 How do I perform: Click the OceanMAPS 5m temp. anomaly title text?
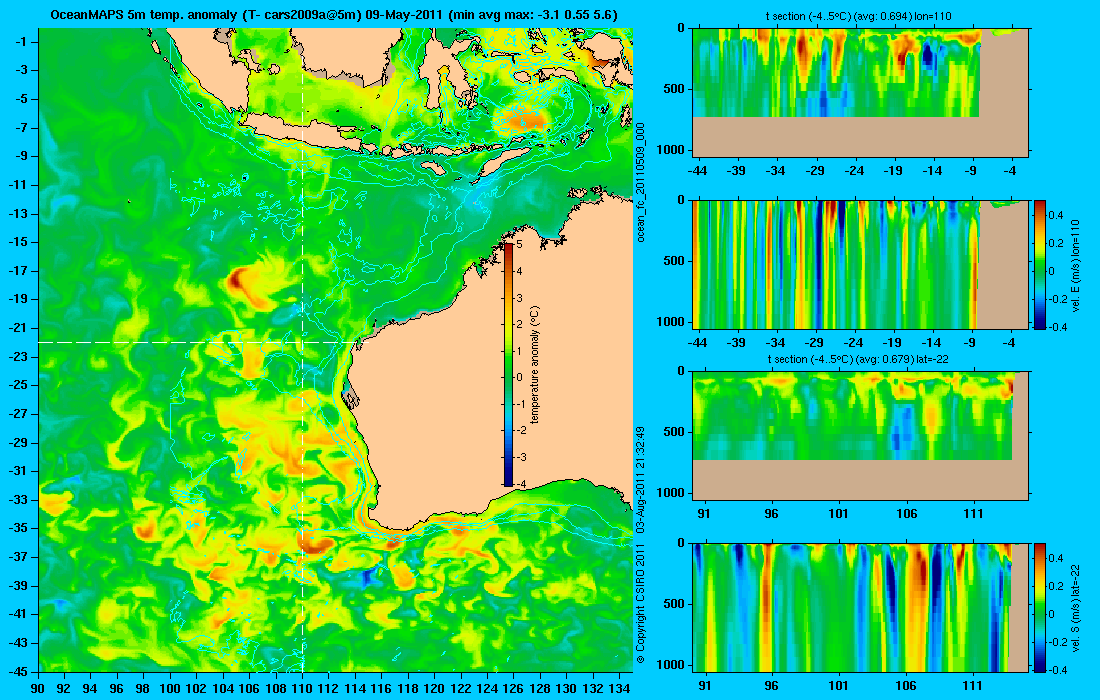335,15
